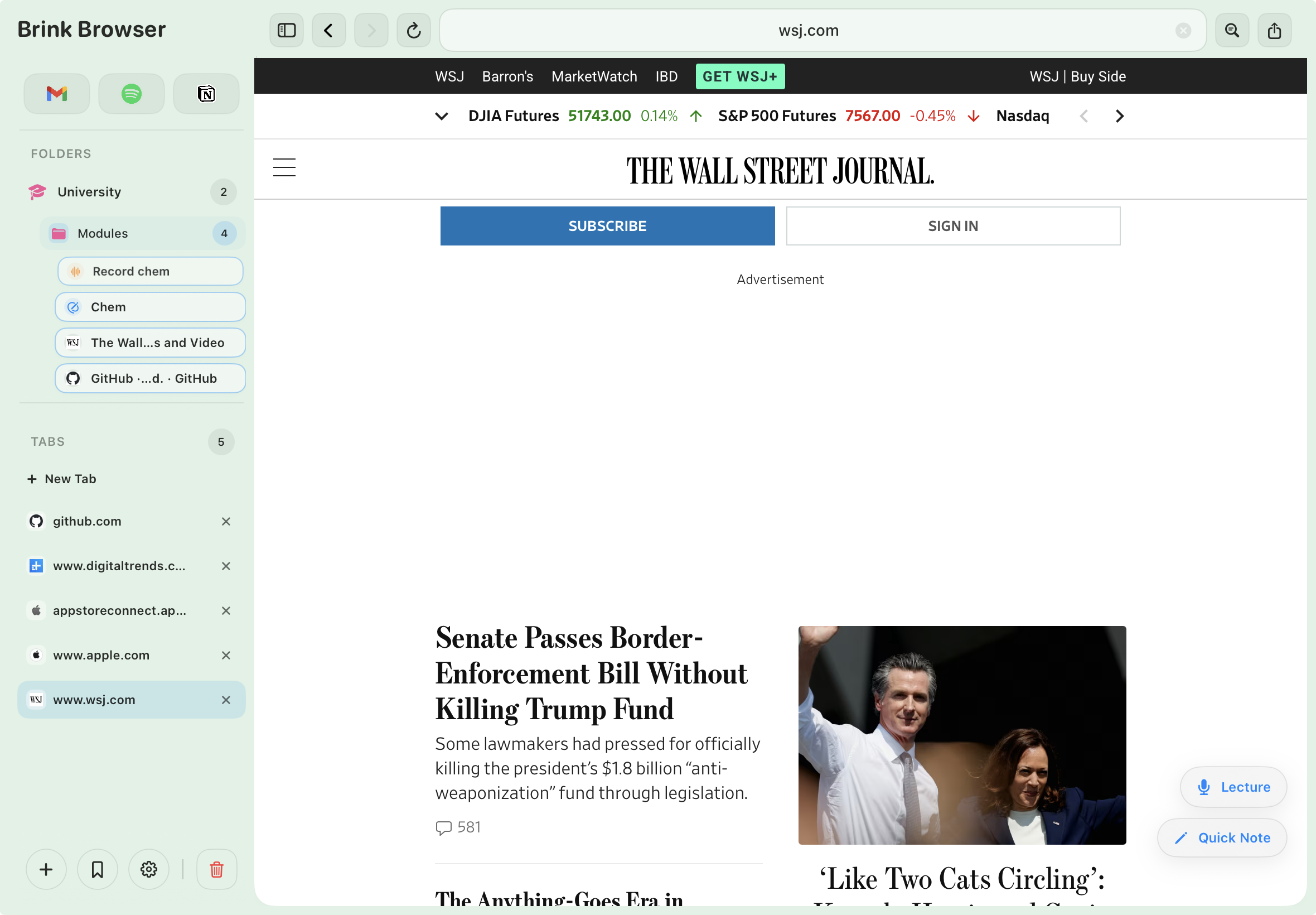Image resolution: width=1316 pixels, height=915 pixels.
Task: Close the github.com tab
Action: click(226, 521)
